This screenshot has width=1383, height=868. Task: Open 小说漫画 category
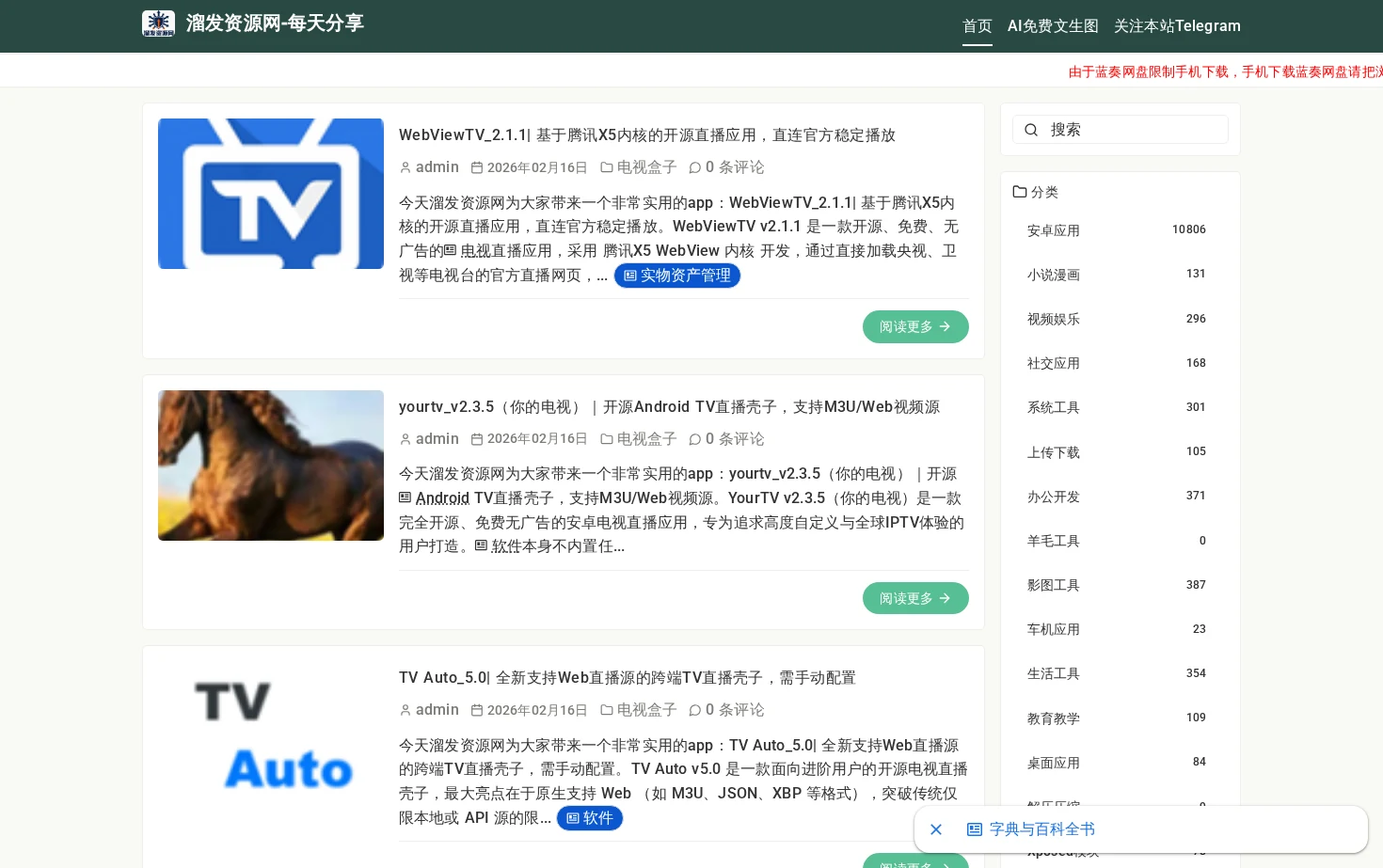coord(1054,275)
